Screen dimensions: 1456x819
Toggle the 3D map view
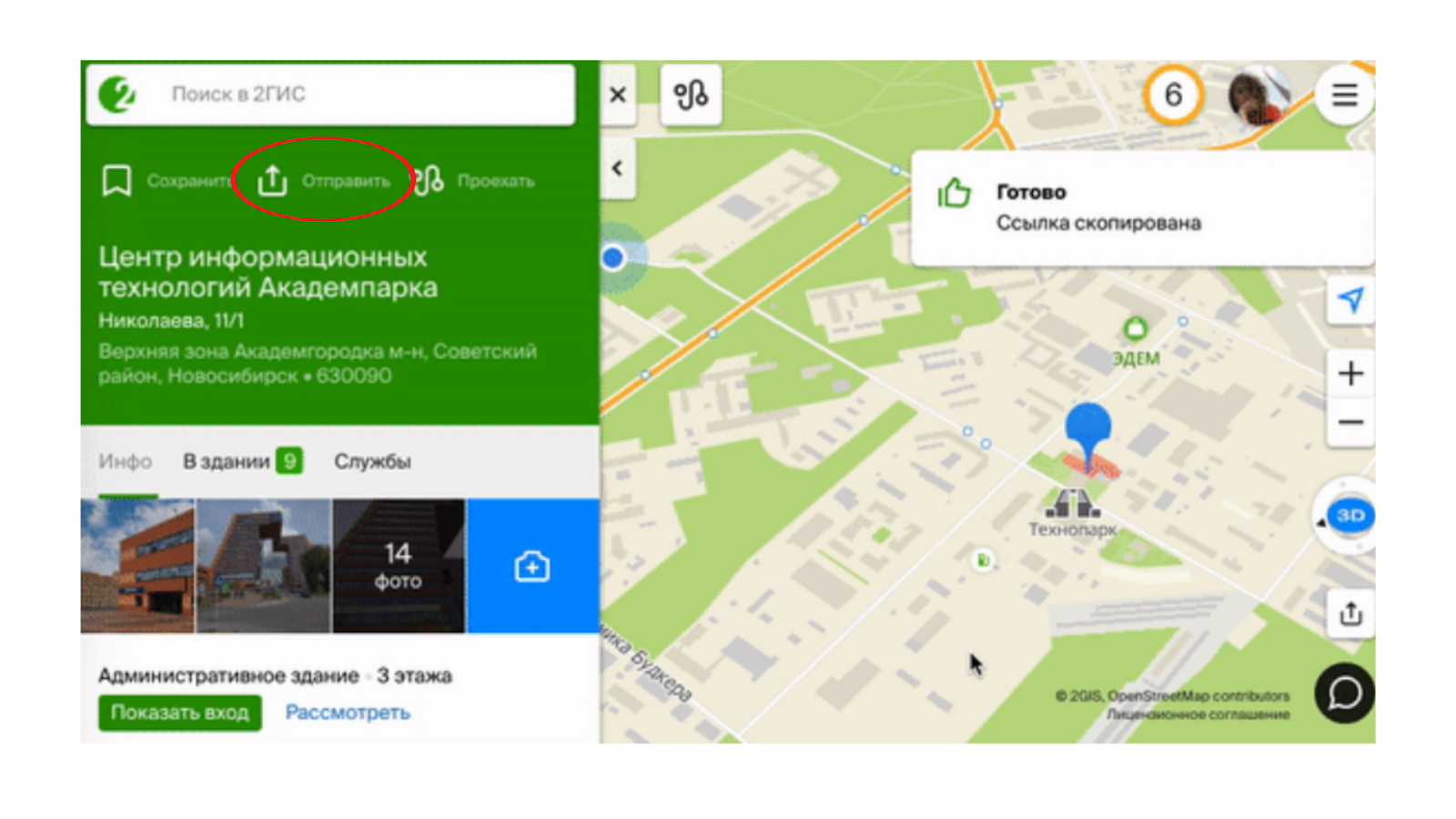tap(1350, 515)
